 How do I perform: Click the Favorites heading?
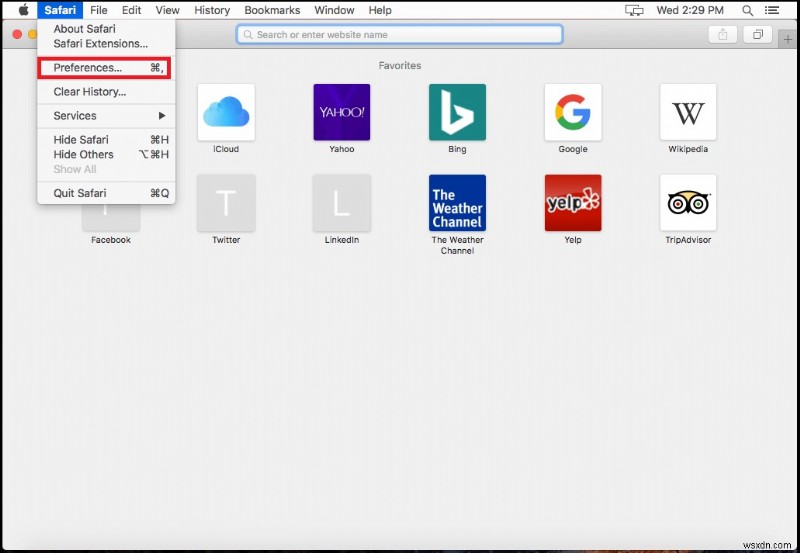tap(399, 65)
